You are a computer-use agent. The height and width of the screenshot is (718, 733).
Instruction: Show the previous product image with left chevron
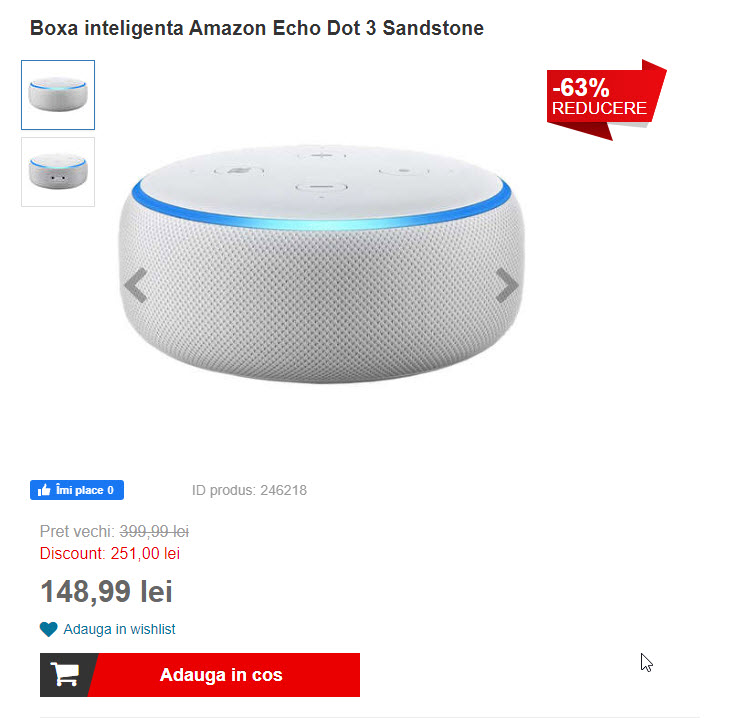click(x=136, y=285)
